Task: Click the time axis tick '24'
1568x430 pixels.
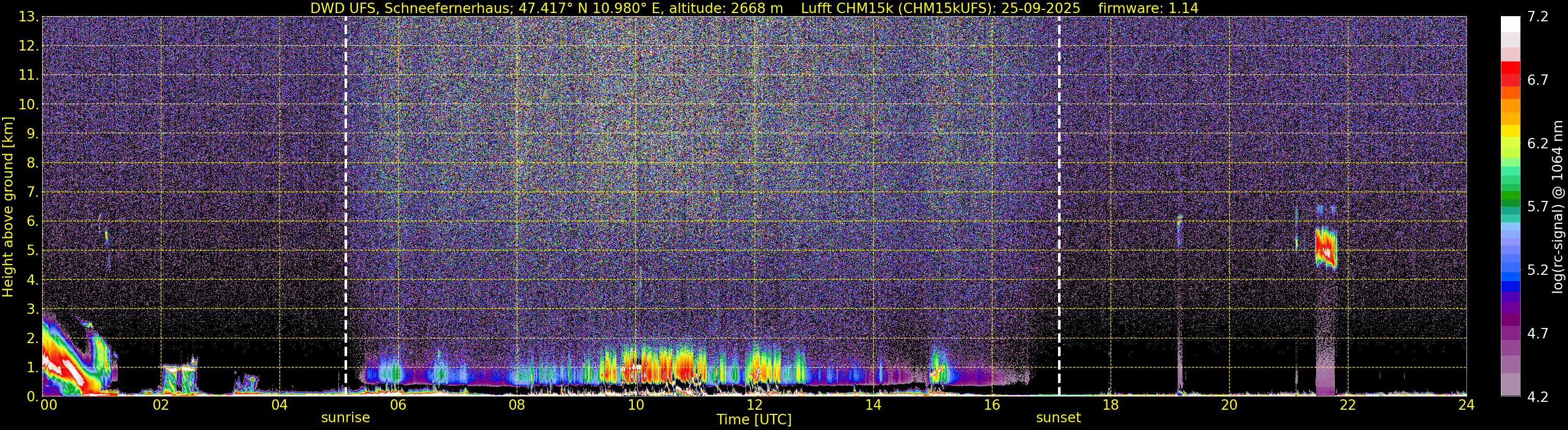Action: tap(1467, 405)
